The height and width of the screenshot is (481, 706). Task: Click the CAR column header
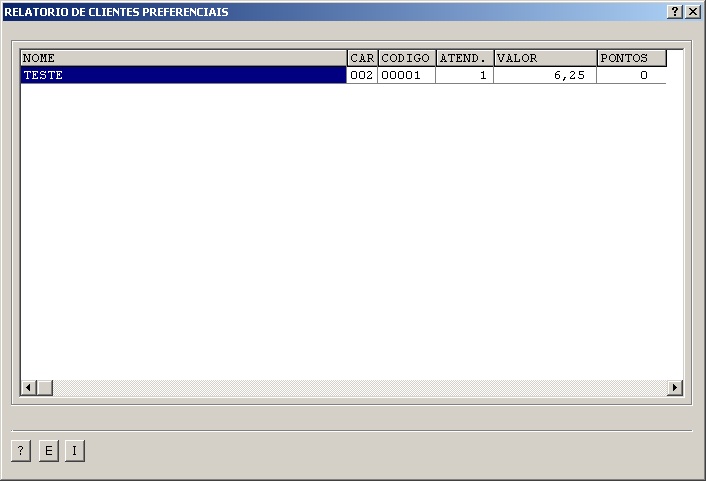[x=362, y=58]
